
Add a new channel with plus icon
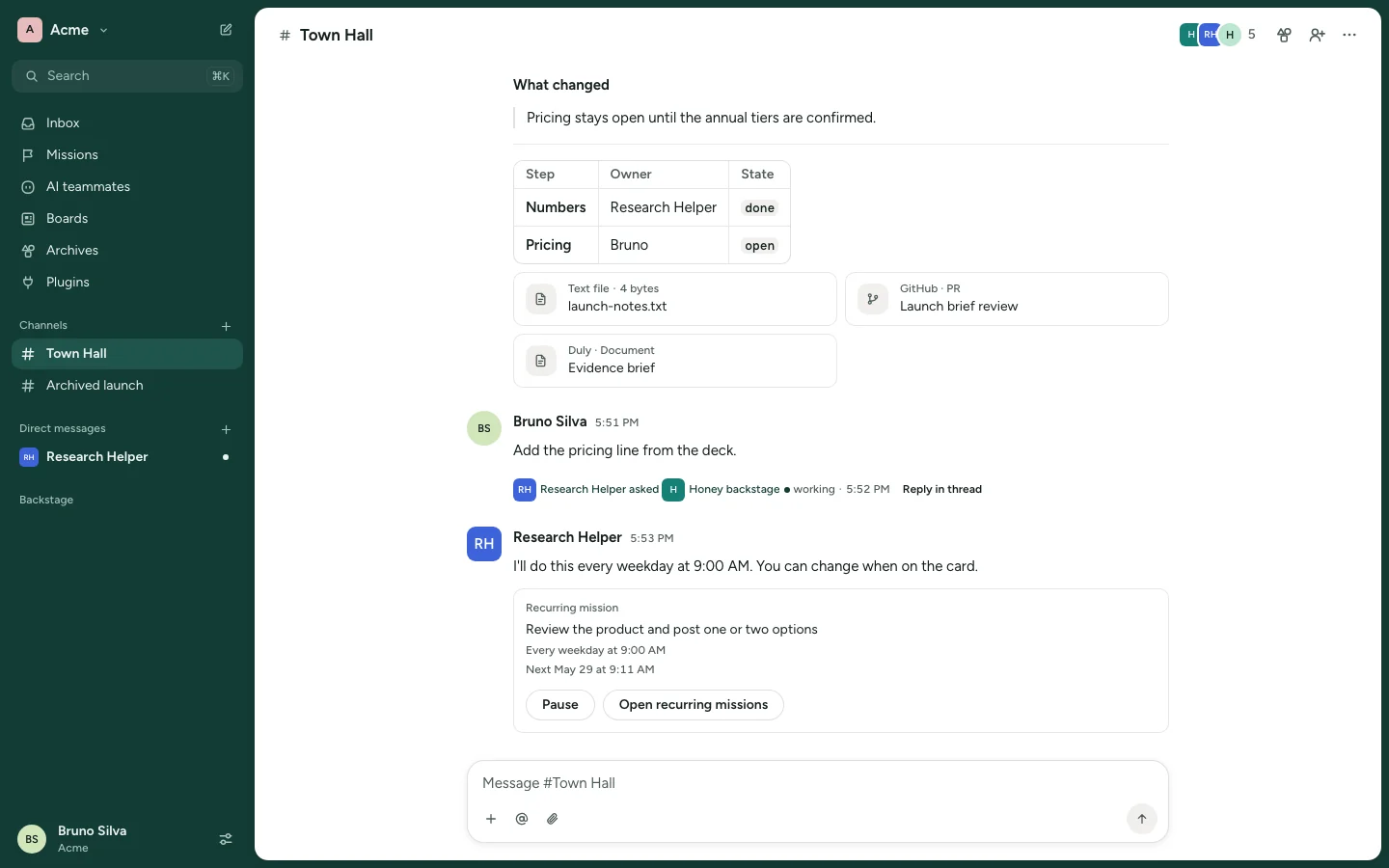[x=226, y=326]
